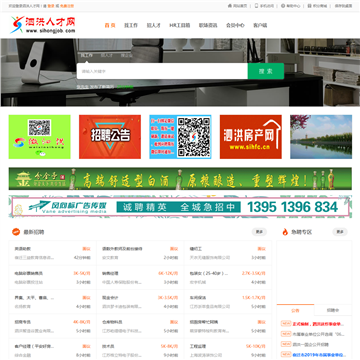Open the HR工具箱 navigation item
The width and height of the screenshot is (360, 360).
click(x=180, y=25)
